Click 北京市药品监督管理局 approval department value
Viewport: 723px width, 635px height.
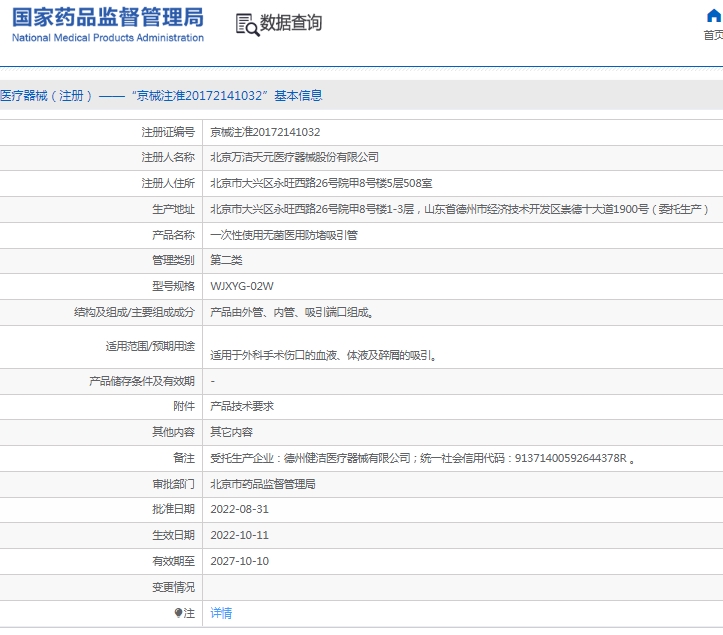pyautogui.click(x=263, y=484)
